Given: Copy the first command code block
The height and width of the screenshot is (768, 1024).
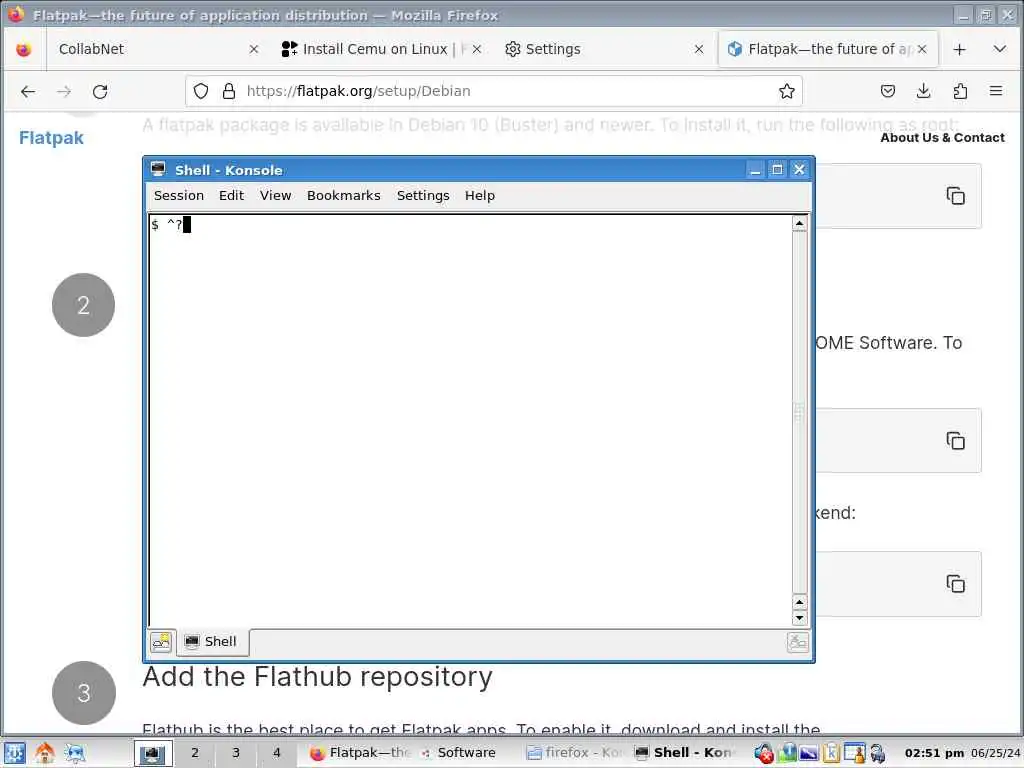Looking at the screenshot, I should click(955, 196).
